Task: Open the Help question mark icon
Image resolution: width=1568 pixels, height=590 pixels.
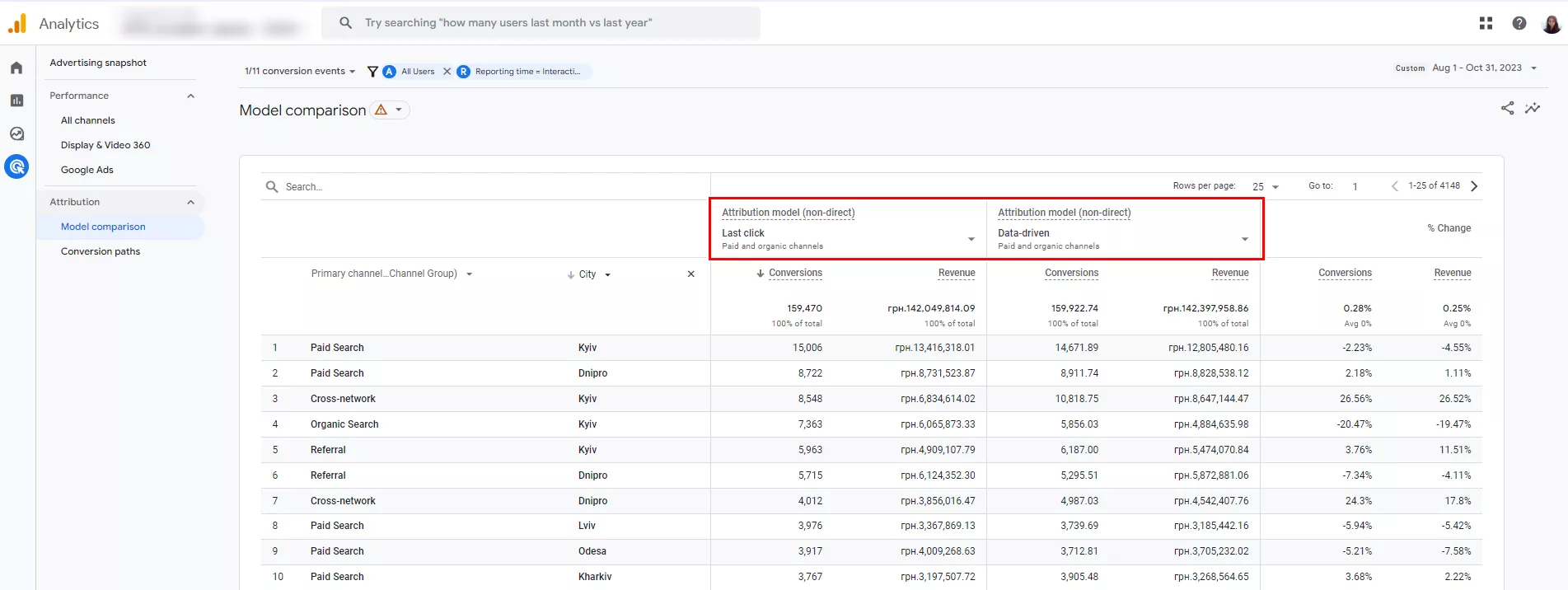Action: click(1519, 23)
